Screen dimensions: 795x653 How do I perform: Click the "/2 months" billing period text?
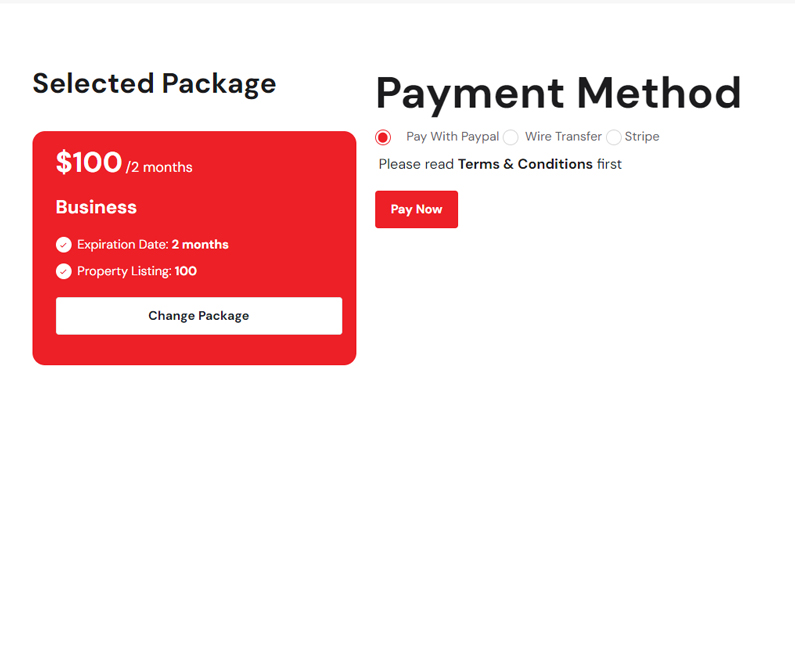click(x=160, y=167)
